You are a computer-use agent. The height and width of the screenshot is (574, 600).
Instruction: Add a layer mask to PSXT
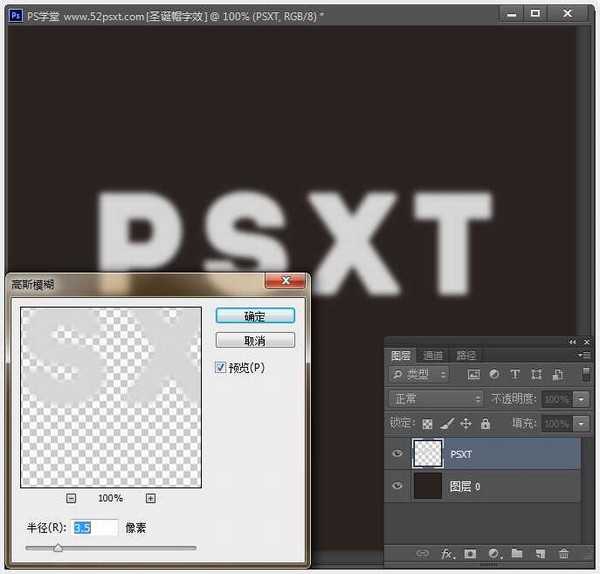(x=469, y=553)
